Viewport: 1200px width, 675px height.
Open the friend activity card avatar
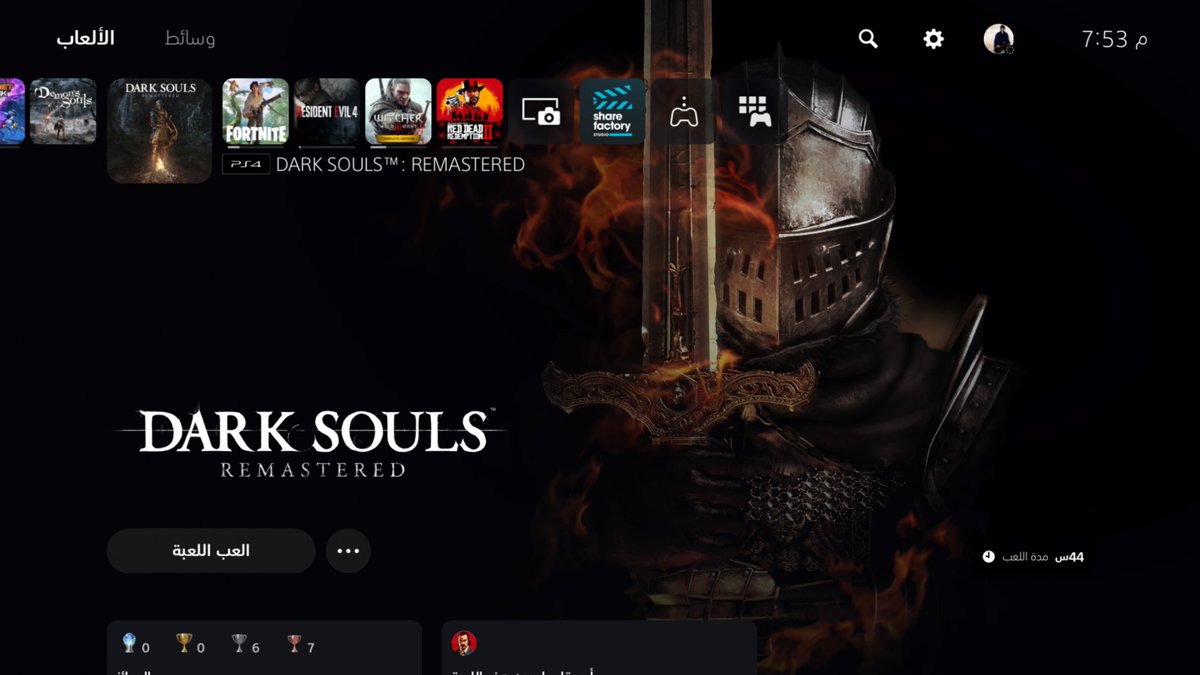(x=463, y=643)
